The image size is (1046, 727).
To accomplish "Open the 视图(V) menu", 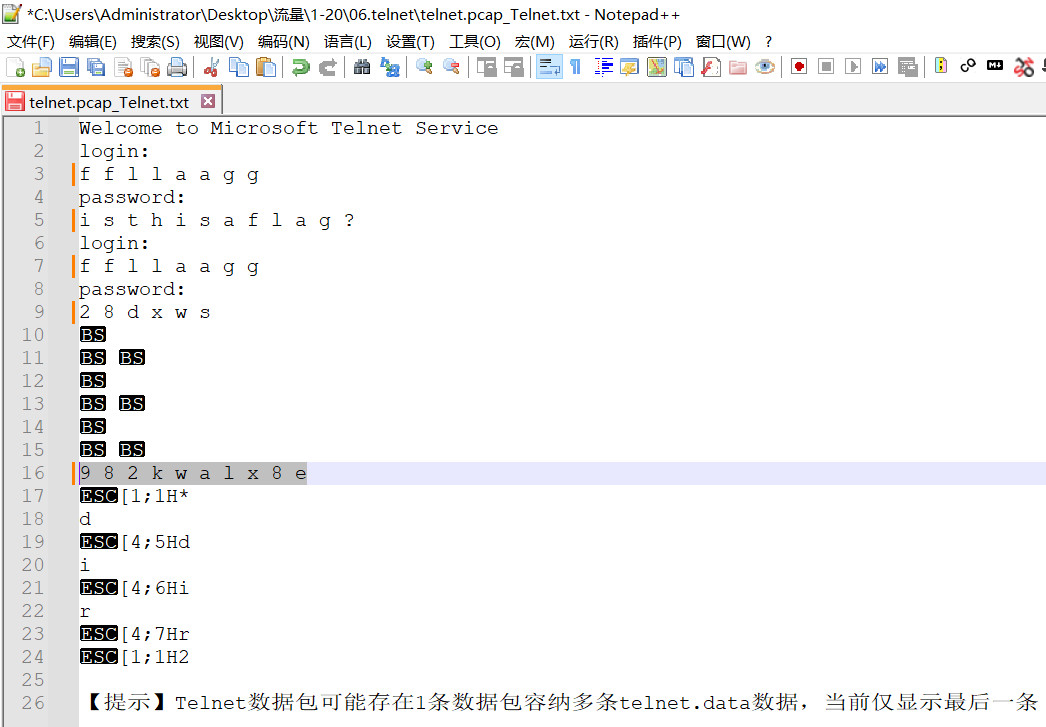I will [x=218, y=42].
